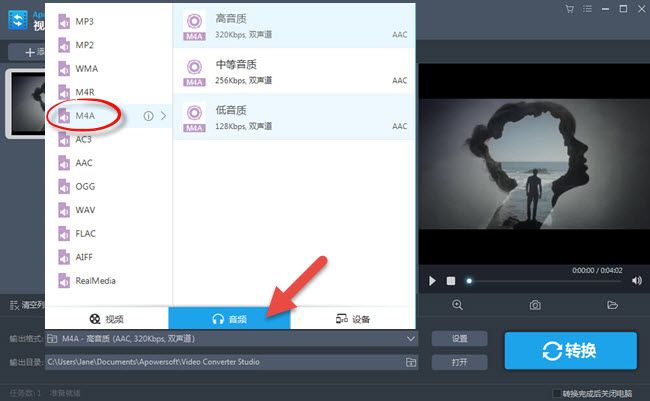Screen dimensions: 650x401
Task: Take a snapshot with camera icon
Action: coord(535,305)
